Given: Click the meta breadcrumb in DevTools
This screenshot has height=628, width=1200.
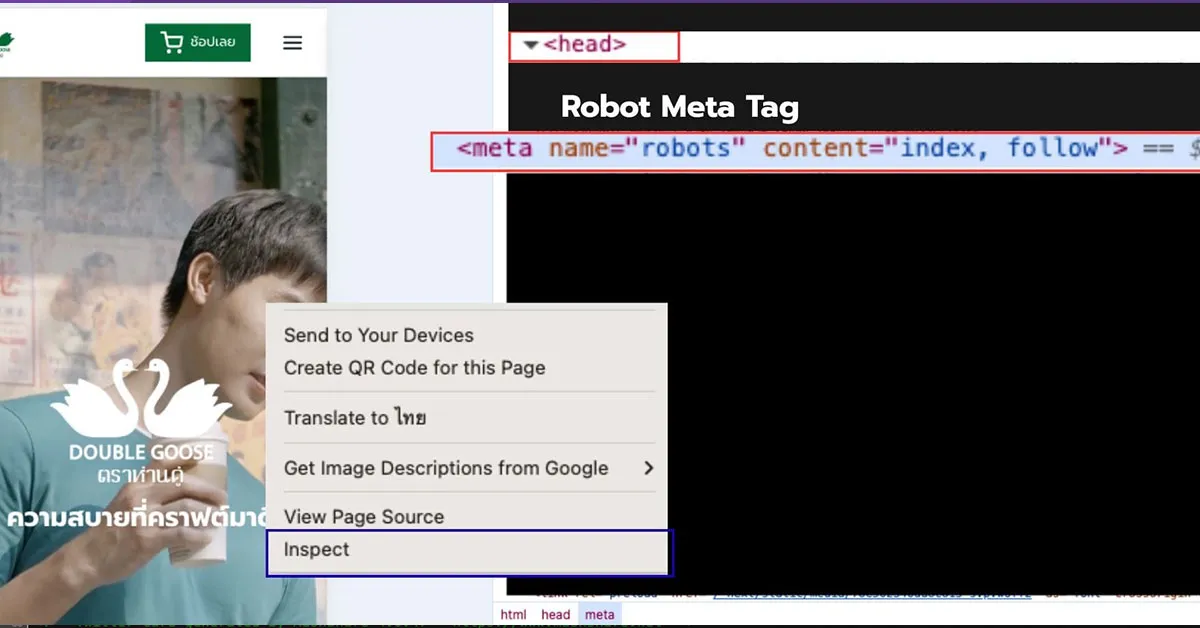Looking at the screenshot, I should pyautogui.click(x=600, y=615).
